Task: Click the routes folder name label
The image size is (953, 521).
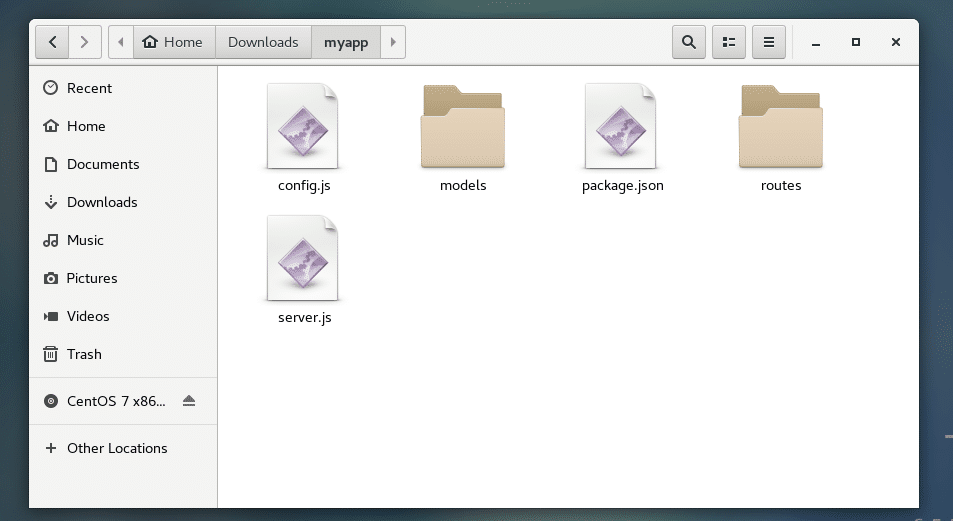Action: click(x=781, y=185)
